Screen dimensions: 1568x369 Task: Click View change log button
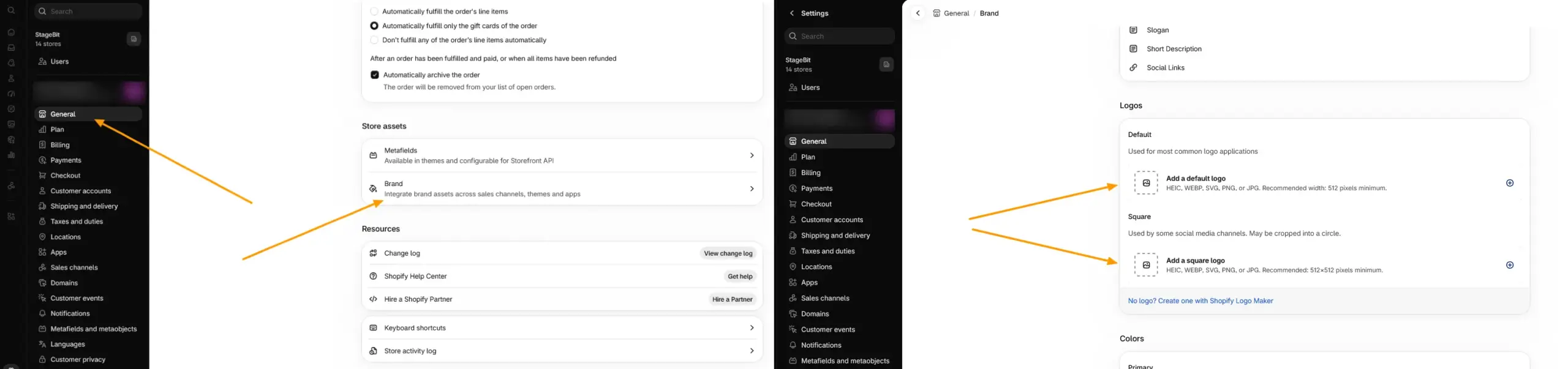coord(728,253)
